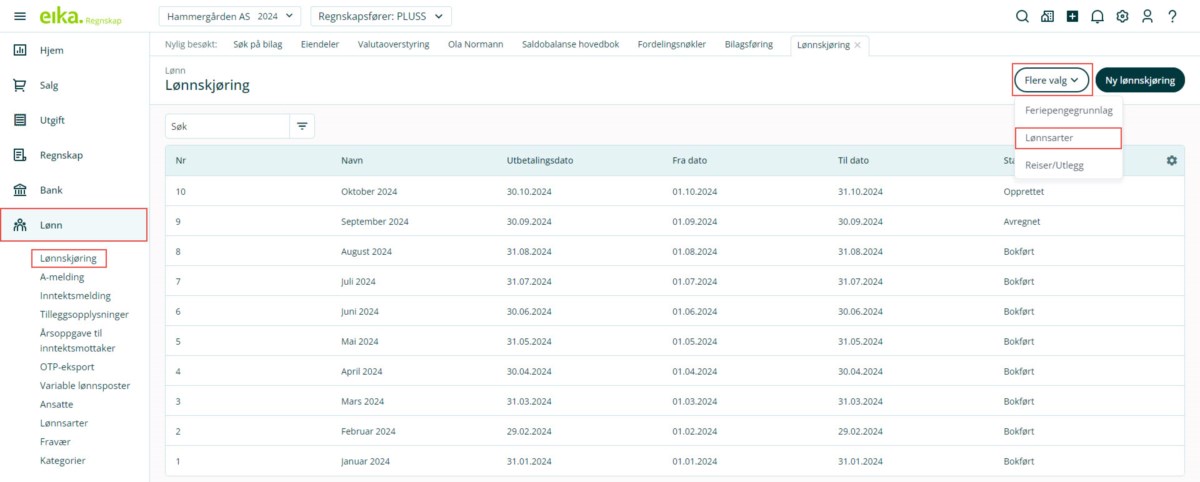
Task: Click the plus quick-create icon
Action: click(1072, 16)
